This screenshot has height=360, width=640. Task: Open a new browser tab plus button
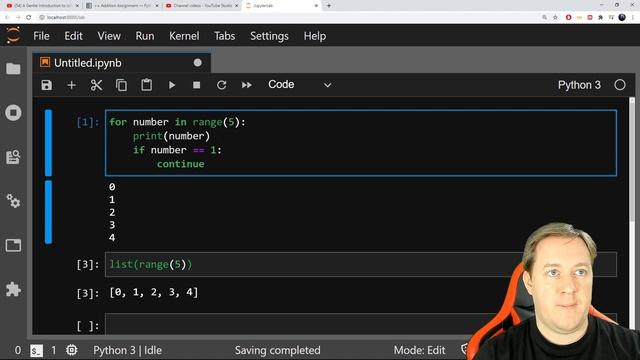pos(329,6)
